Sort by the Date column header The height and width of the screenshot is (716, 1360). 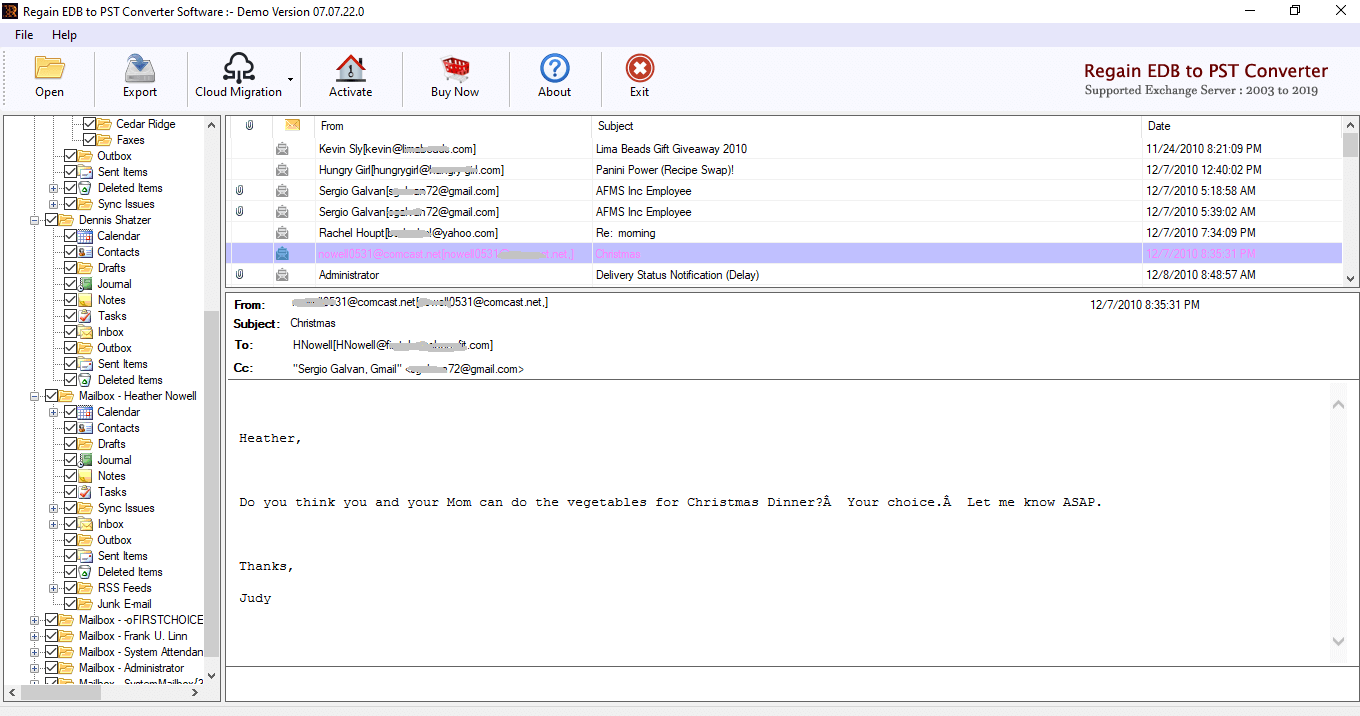click(x=1242, y=126)
